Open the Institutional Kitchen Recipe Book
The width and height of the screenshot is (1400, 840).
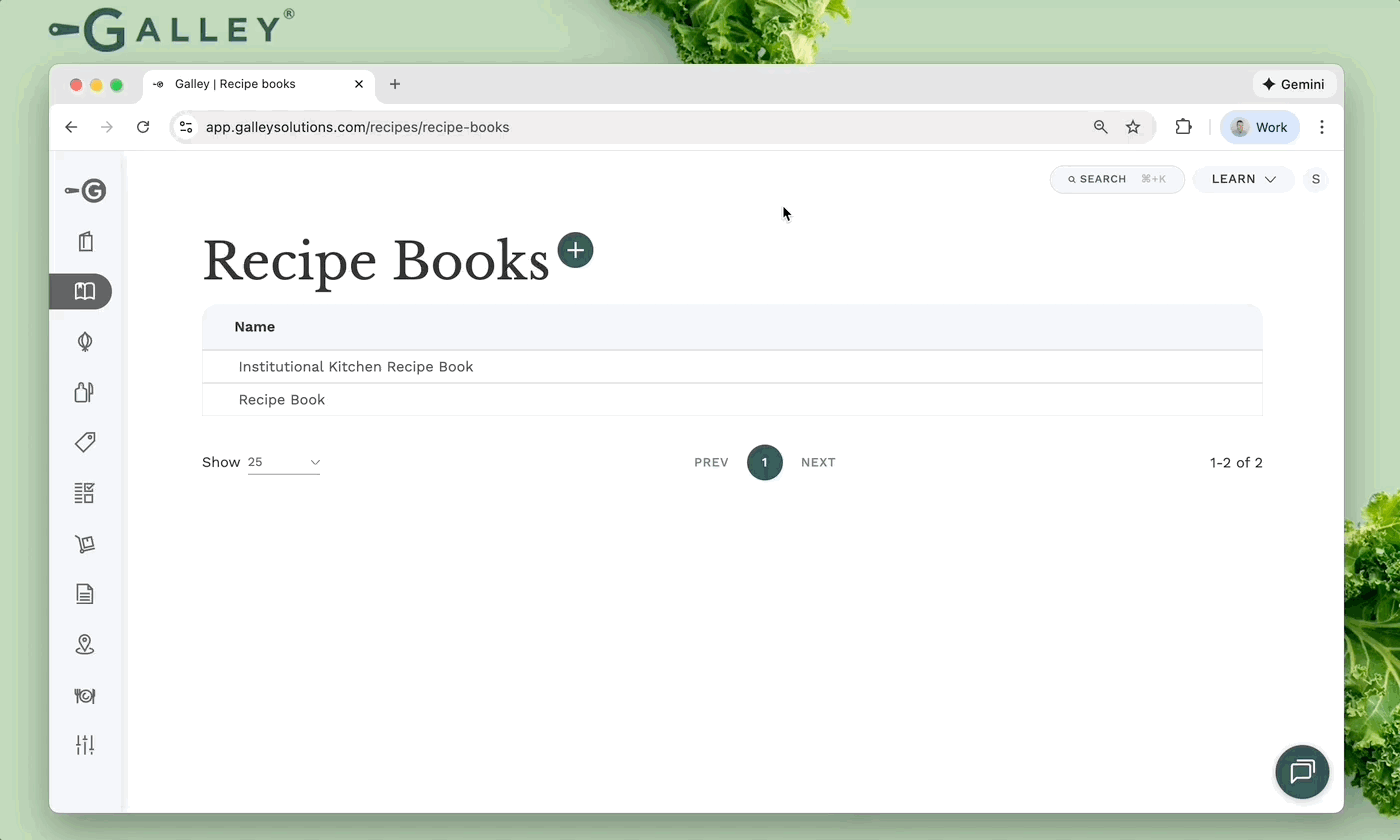click(x=355, y=367)
